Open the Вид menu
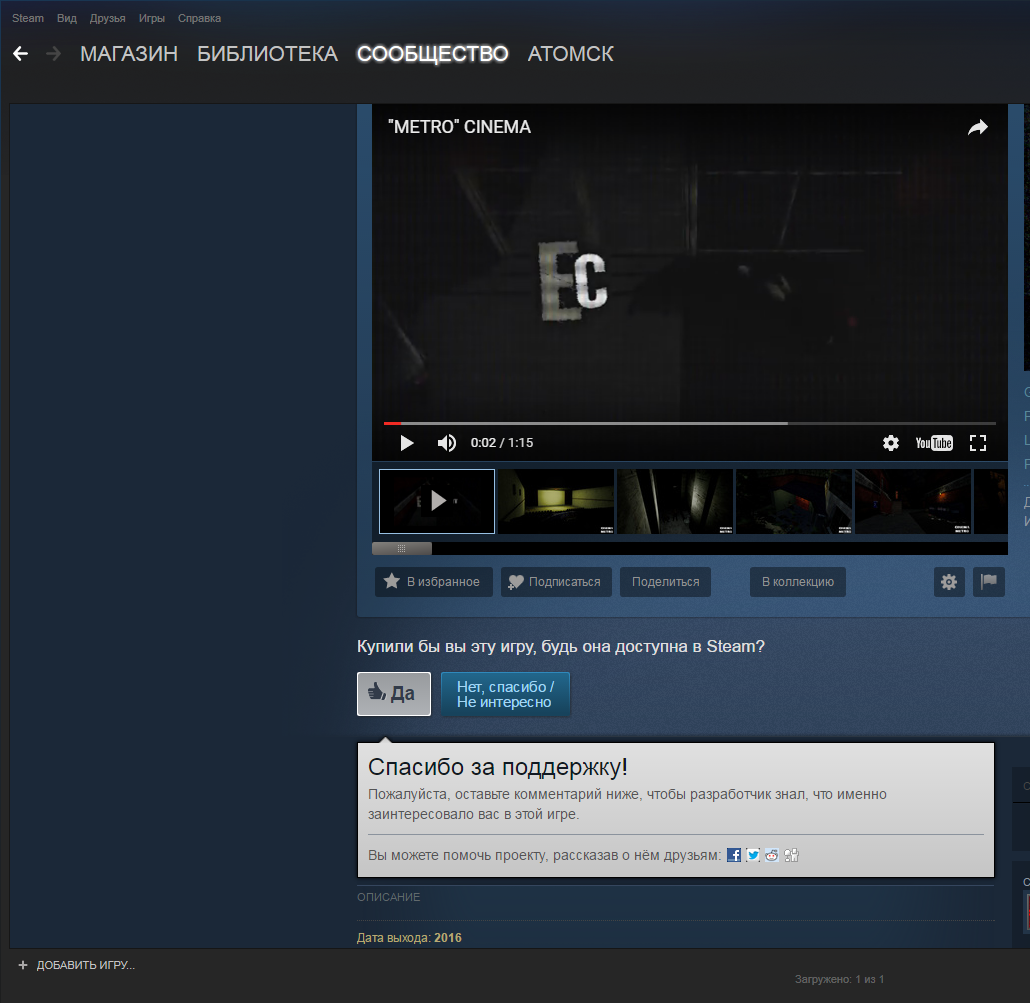 (x=66, y=18)
